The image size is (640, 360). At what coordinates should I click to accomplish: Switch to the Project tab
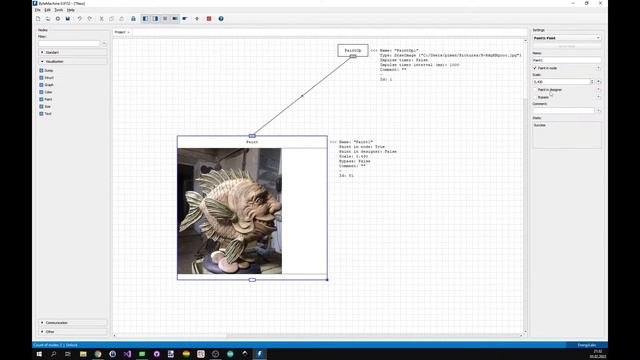120,32
